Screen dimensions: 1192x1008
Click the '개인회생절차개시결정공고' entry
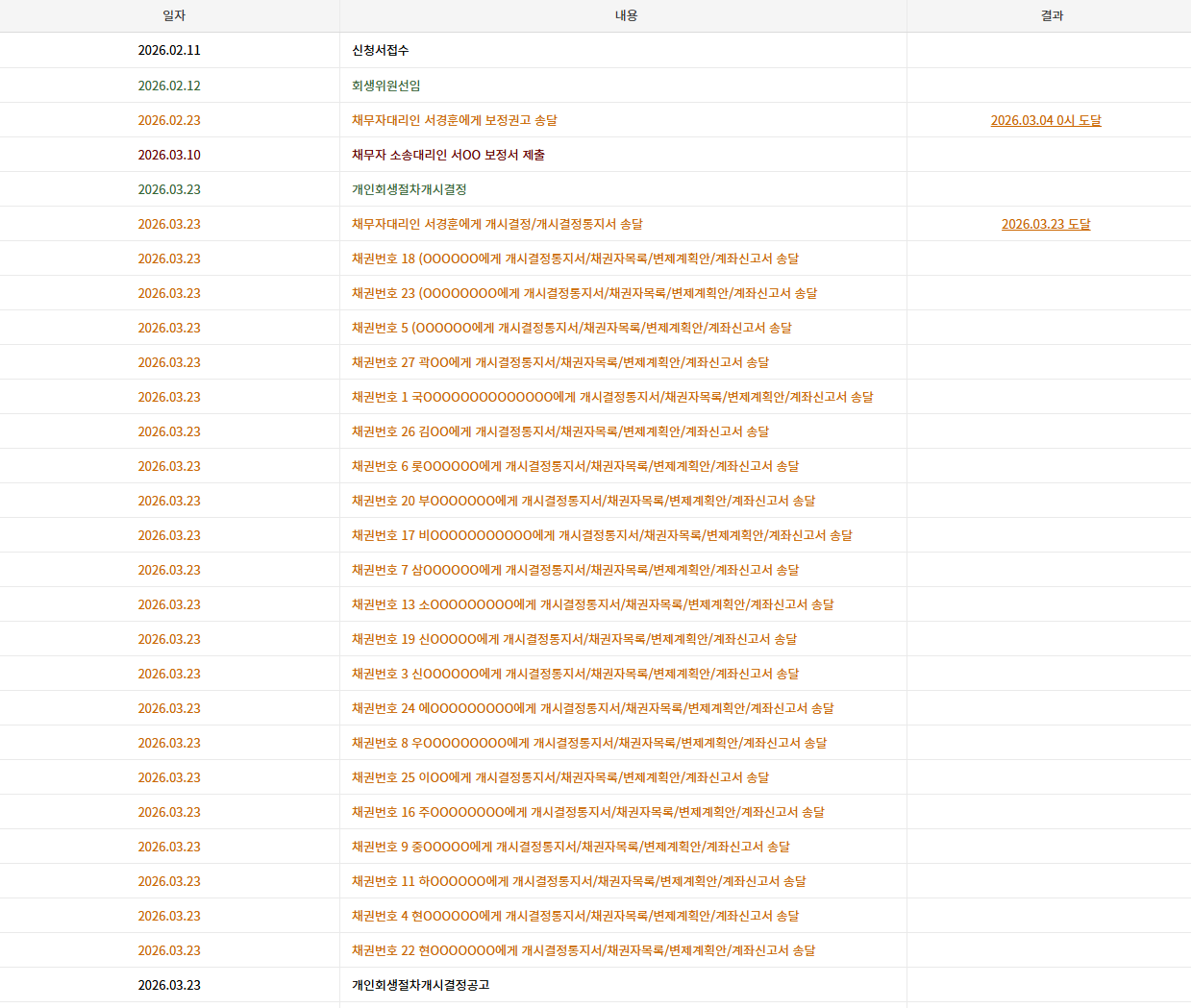[x=420, y=985]
